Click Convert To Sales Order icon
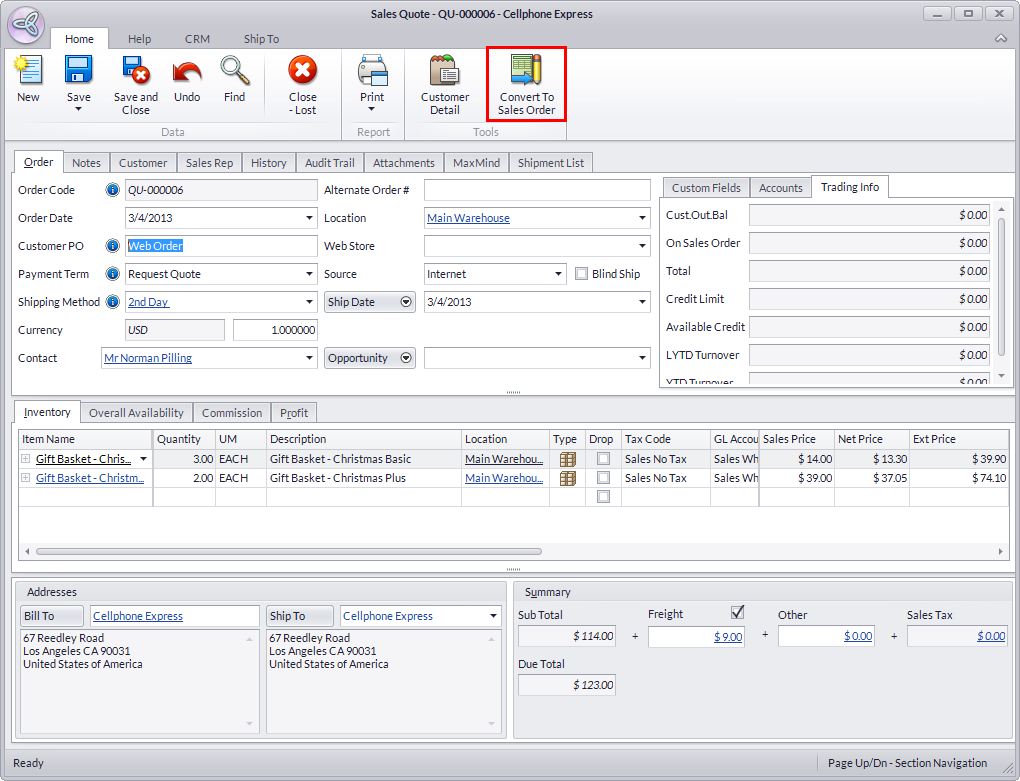1020x781 pixels. pyautogui.click(x=526, y=72)
